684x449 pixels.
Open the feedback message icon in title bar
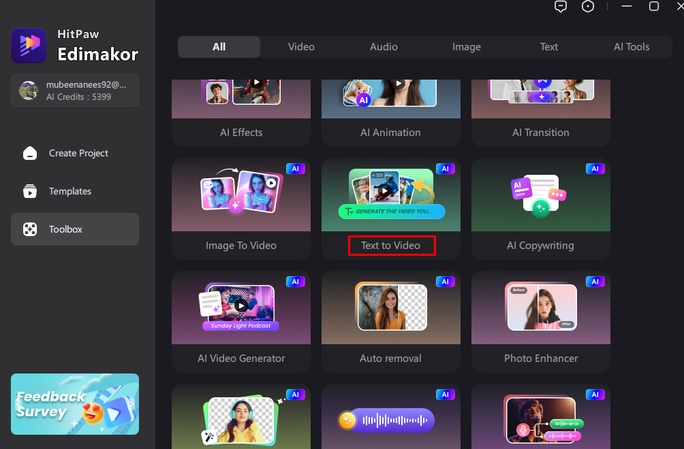[561, 6]
